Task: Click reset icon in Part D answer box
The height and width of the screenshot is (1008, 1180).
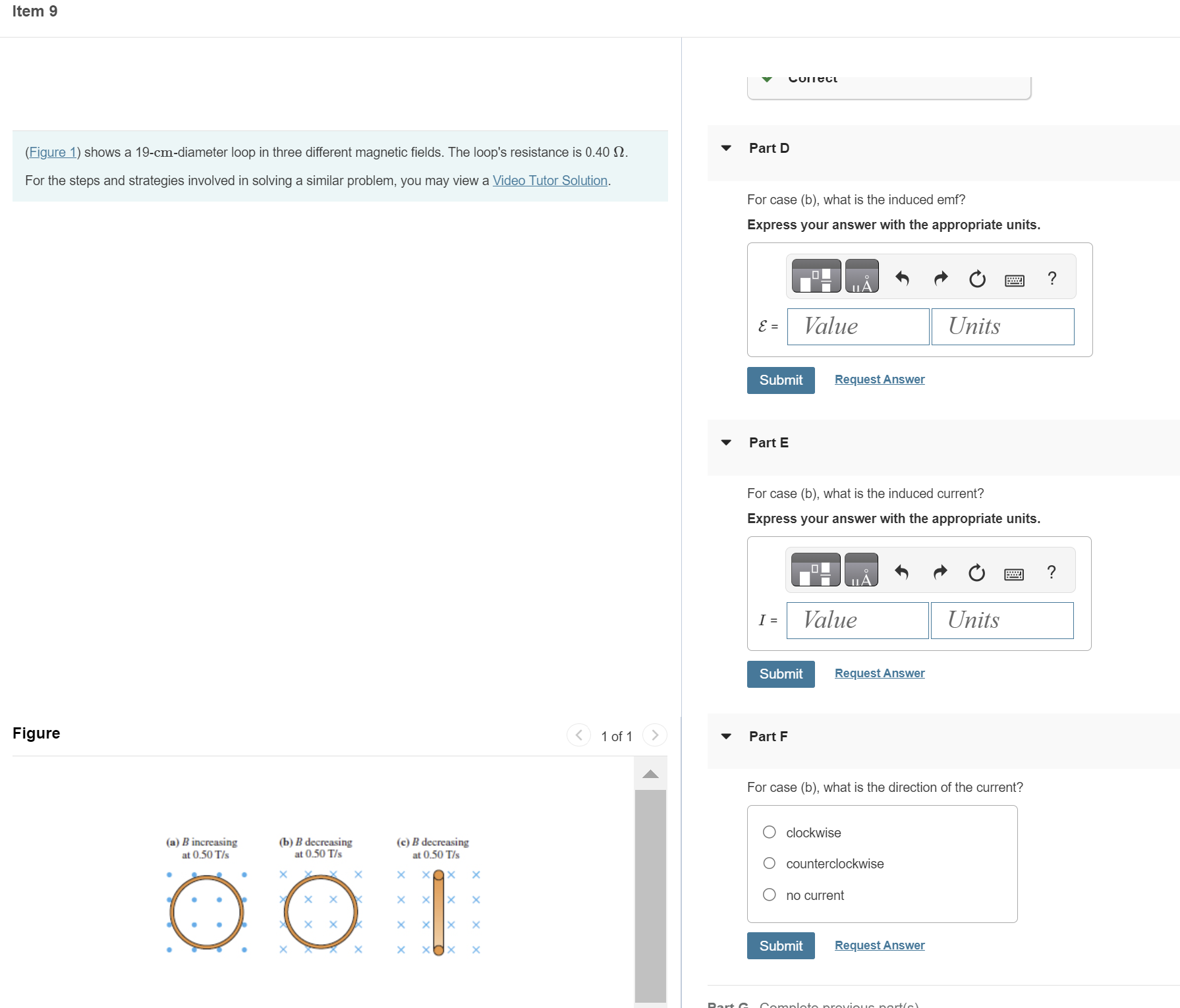Action: coord(976,279)
